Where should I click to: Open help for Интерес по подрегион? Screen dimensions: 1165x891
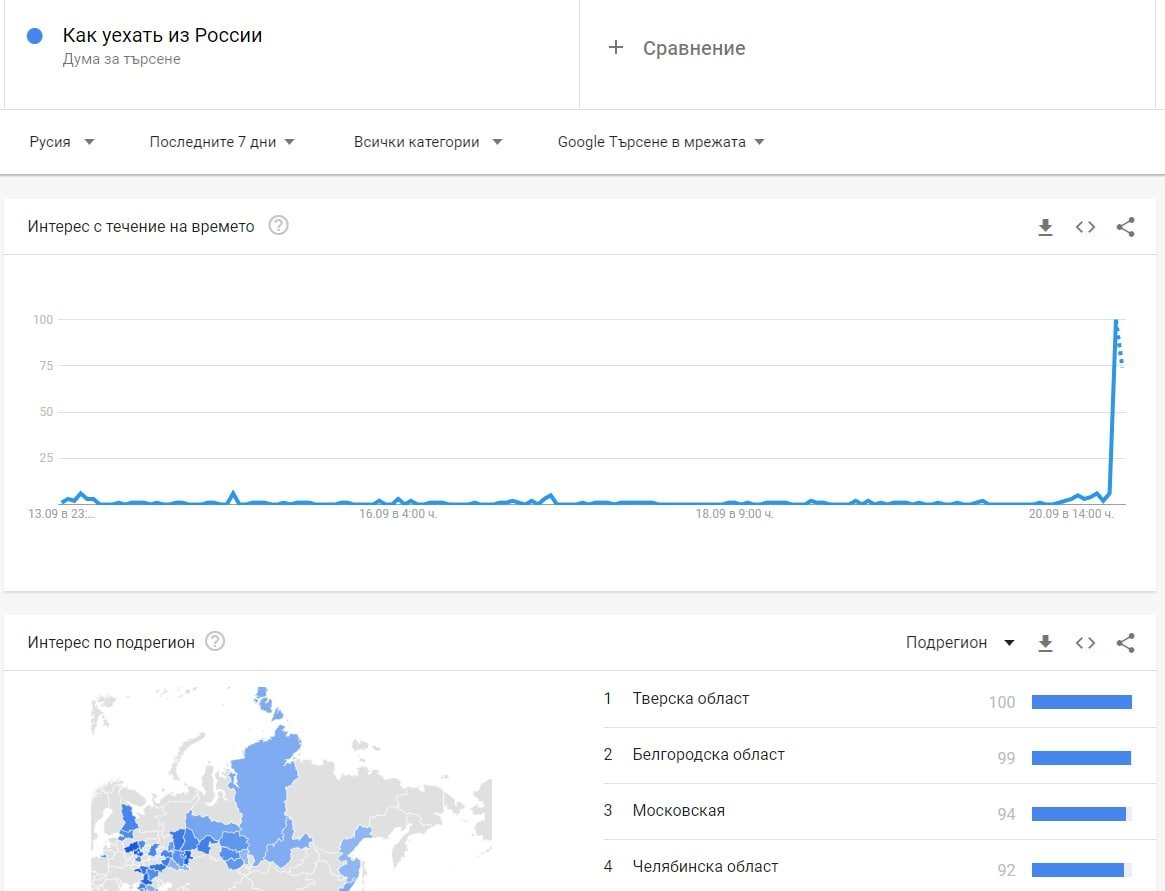click(215, 642)
